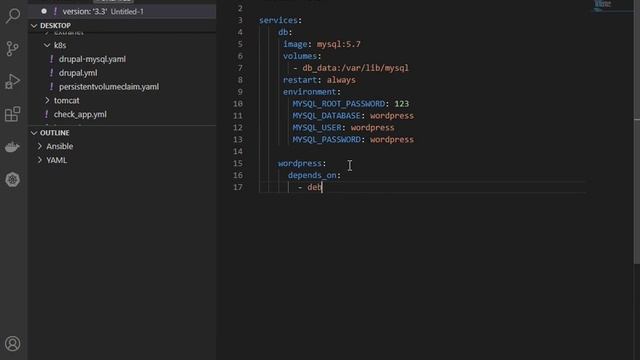Open check_app.yml file
Viewport: 640px width, 360px height.
[x=80, y=115]
